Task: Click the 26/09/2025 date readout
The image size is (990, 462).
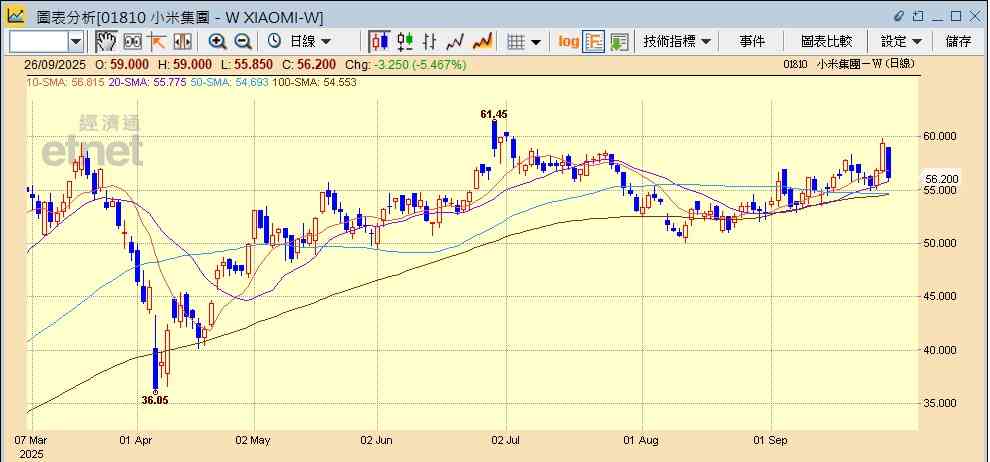Action: coord(55,65)
